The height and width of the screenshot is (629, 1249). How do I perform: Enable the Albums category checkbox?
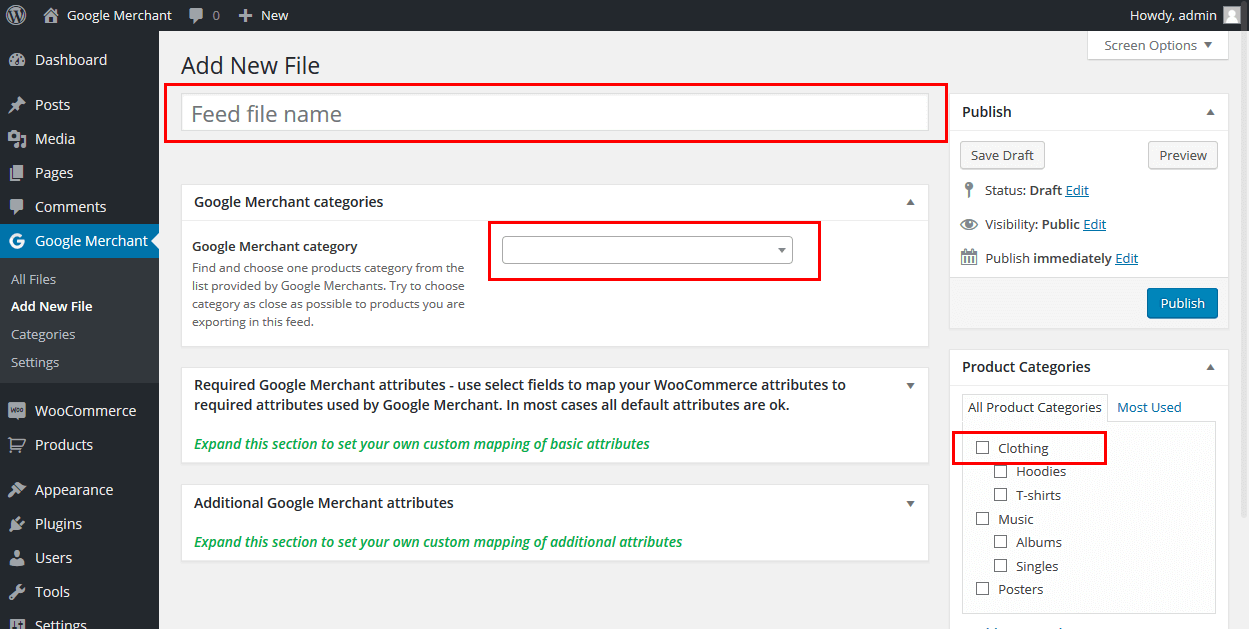click(1000, 542)
